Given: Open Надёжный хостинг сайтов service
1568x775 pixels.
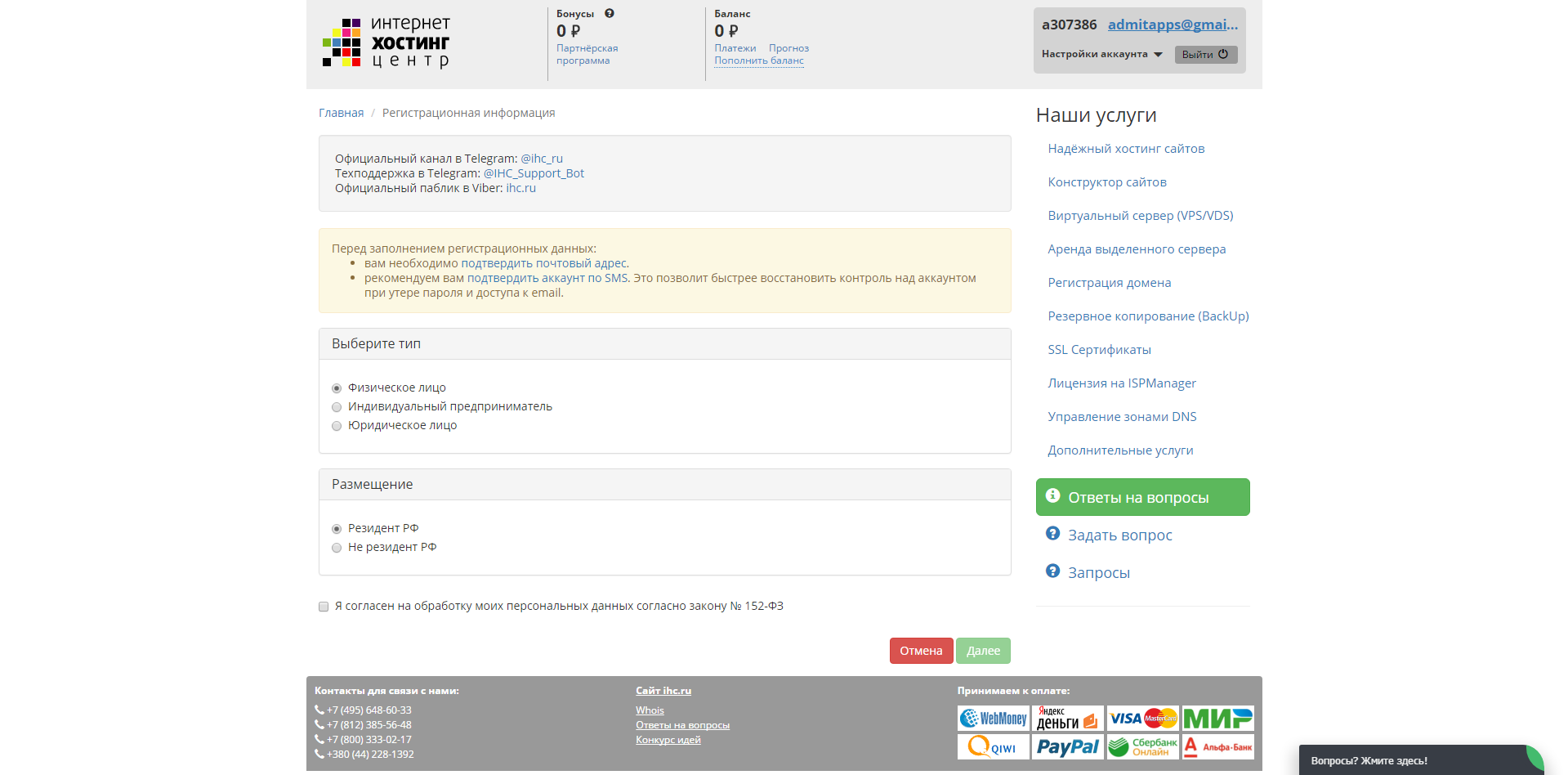Looking at the screenshot, I should point(1126,149).
